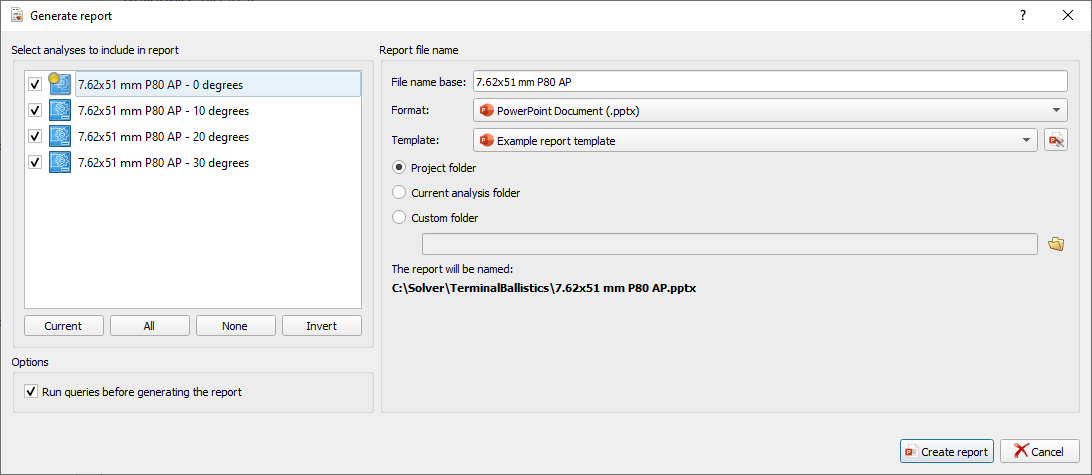Open the Format dropdown list
1092x475 pixels.
point(770,110)
